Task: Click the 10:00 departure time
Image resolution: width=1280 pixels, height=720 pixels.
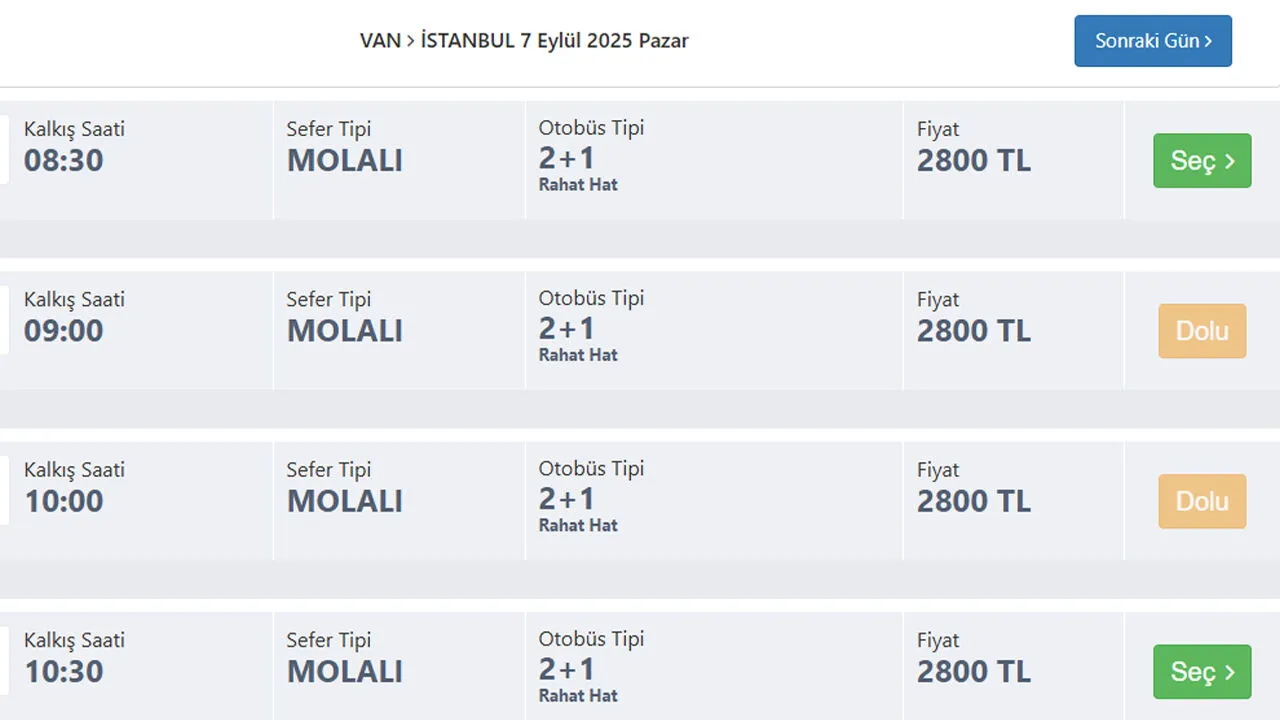Action: tap(64, 501)
